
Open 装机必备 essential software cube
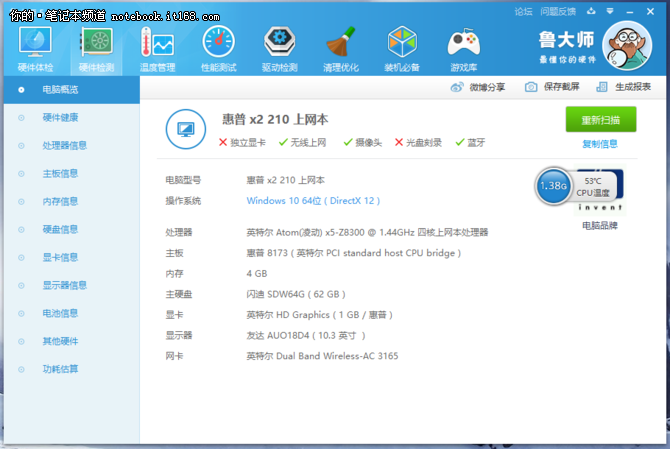[x=402, y=49]
